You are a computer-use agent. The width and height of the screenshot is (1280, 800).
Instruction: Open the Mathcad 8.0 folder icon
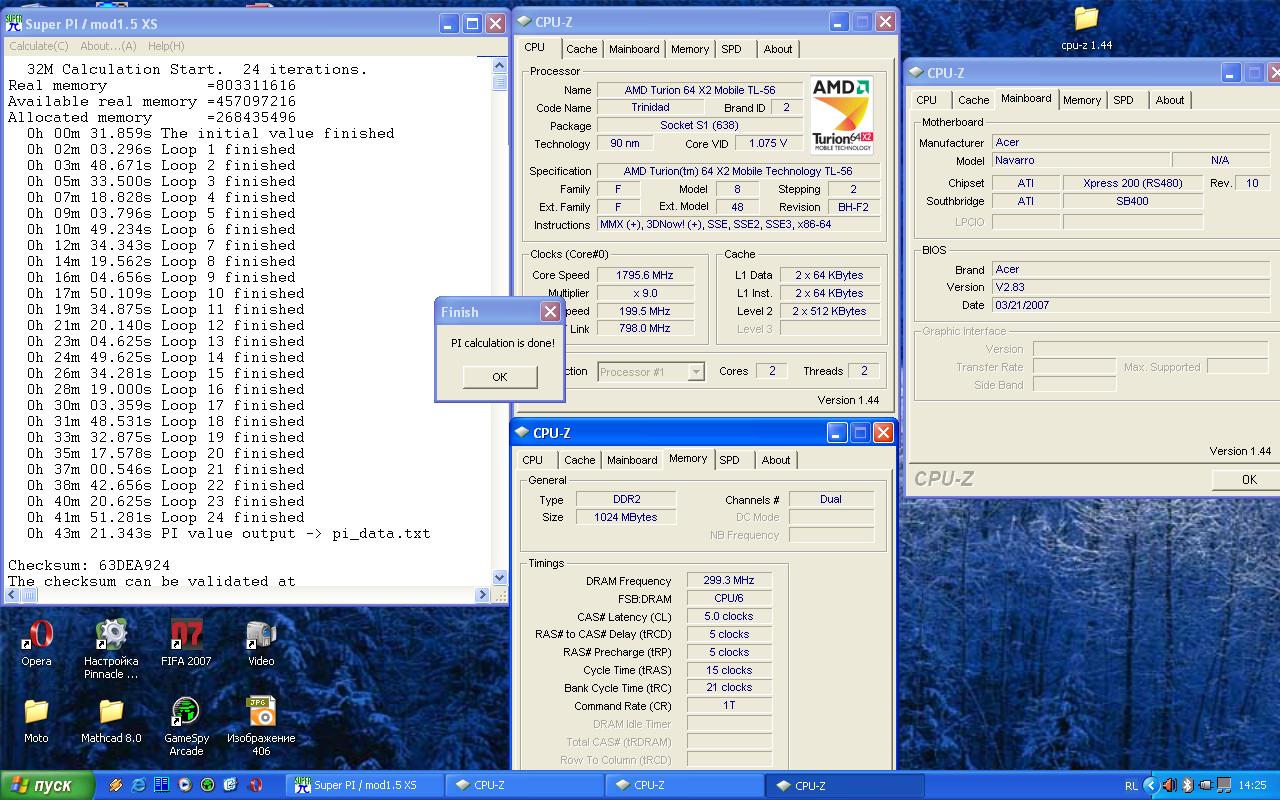tap(111, 720)
